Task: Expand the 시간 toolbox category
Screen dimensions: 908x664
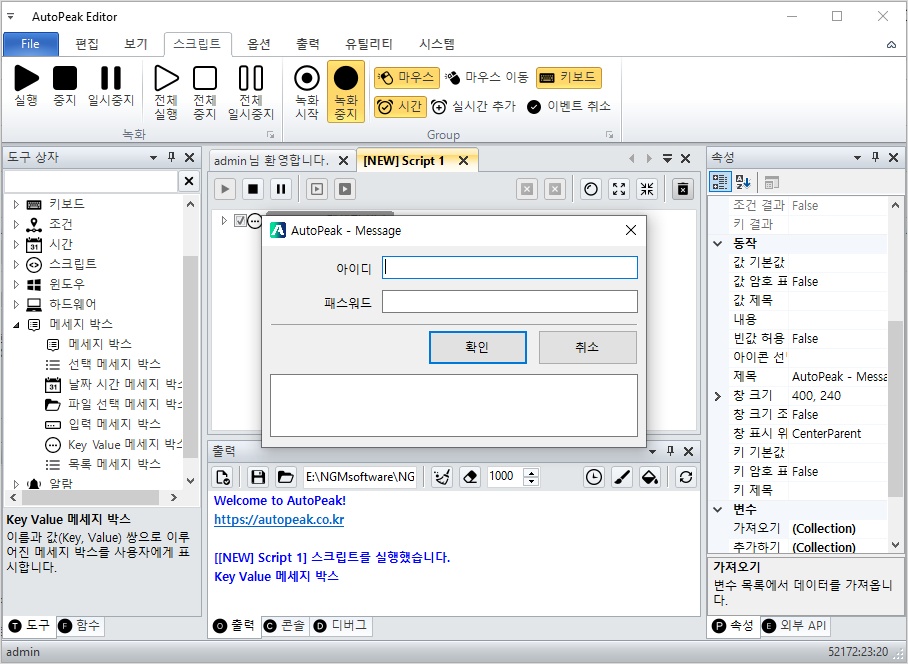Action: (16, 244)
